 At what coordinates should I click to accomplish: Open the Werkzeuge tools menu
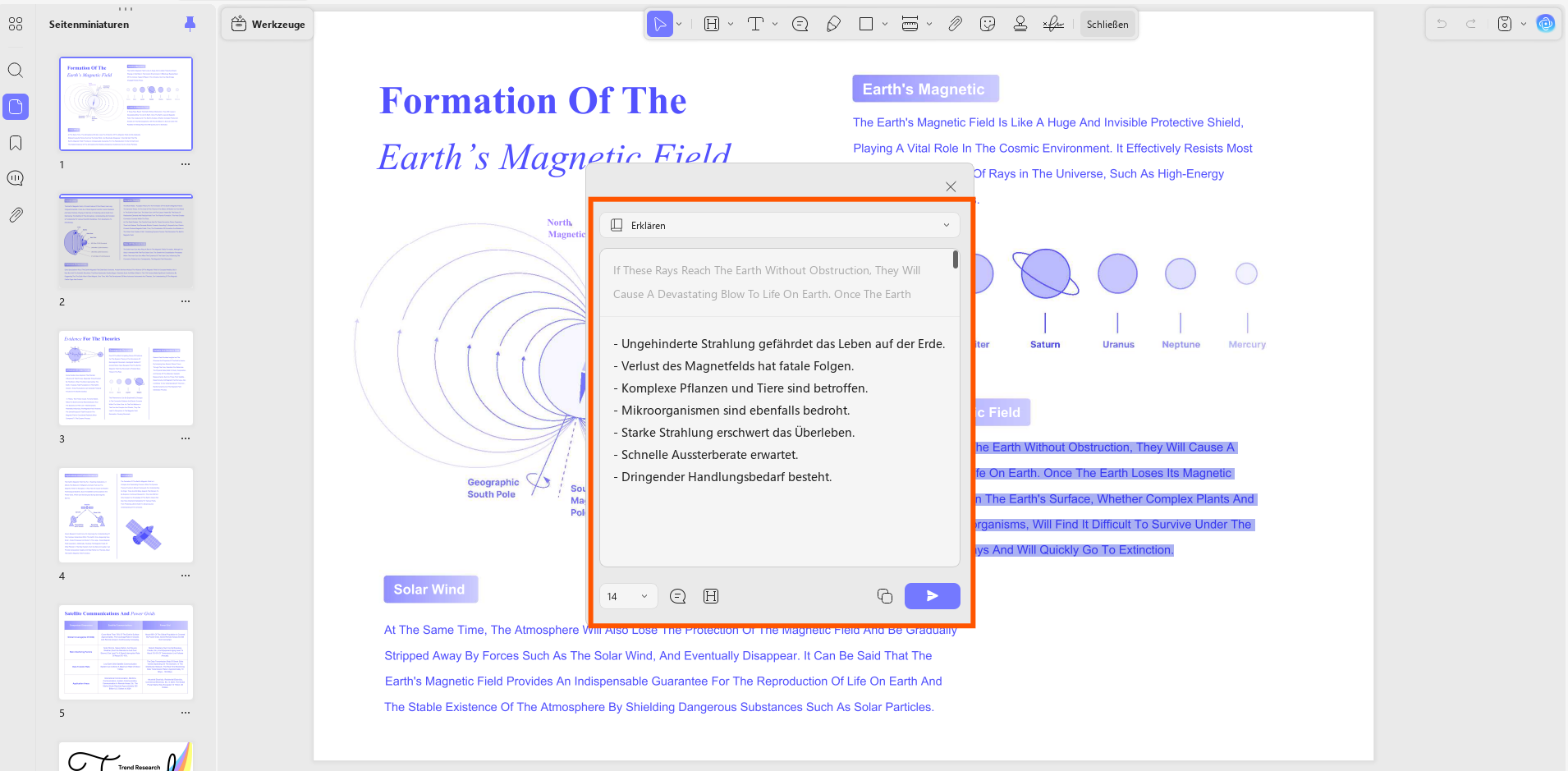(268, 25)
